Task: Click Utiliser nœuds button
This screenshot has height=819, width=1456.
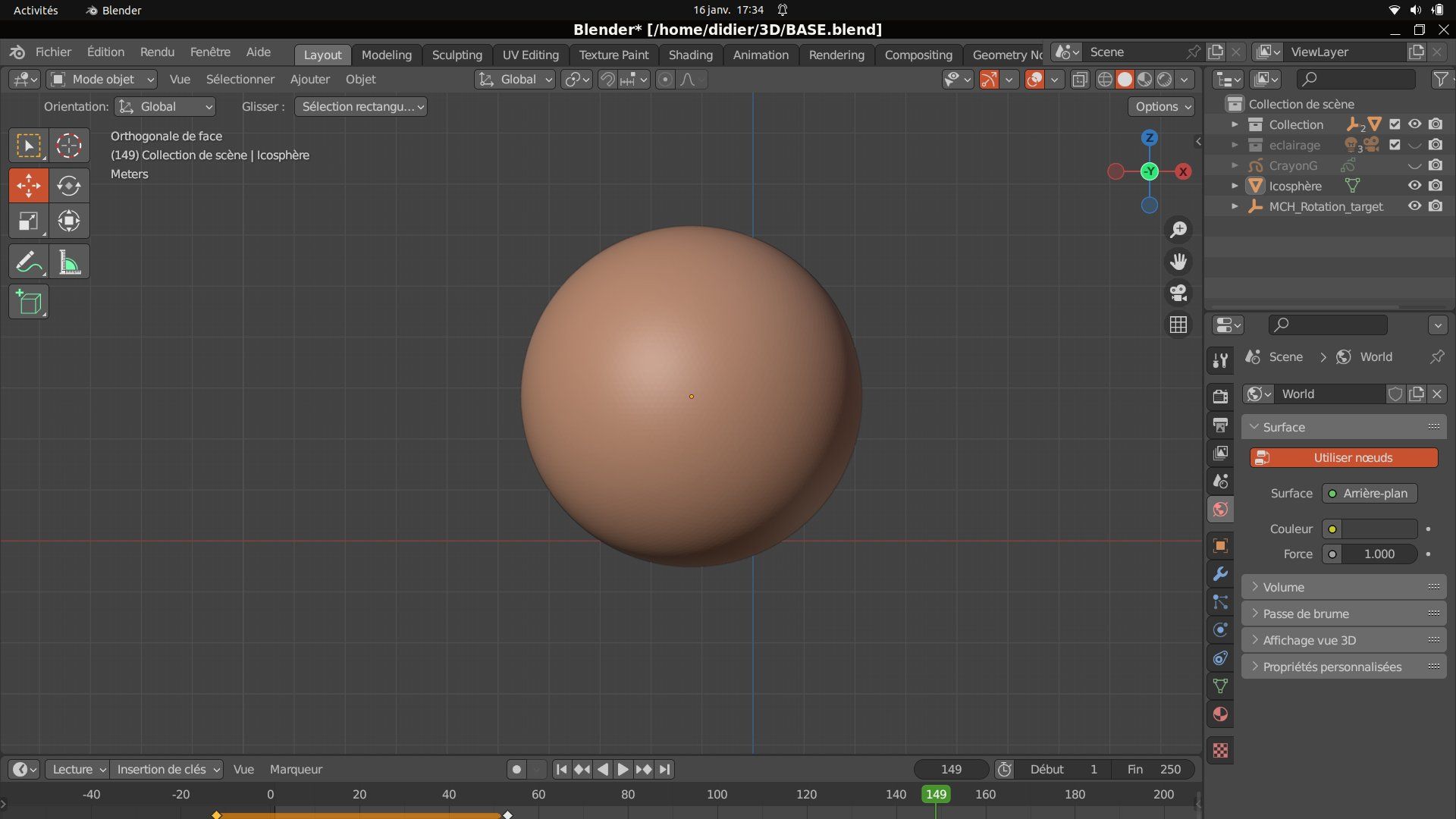Action: pos(1344,458)
